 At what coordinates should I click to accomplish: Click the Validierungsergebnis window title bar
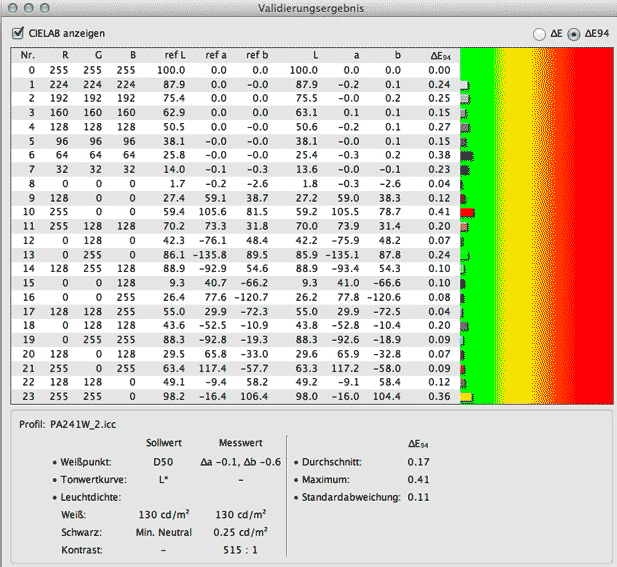(308, 10)
